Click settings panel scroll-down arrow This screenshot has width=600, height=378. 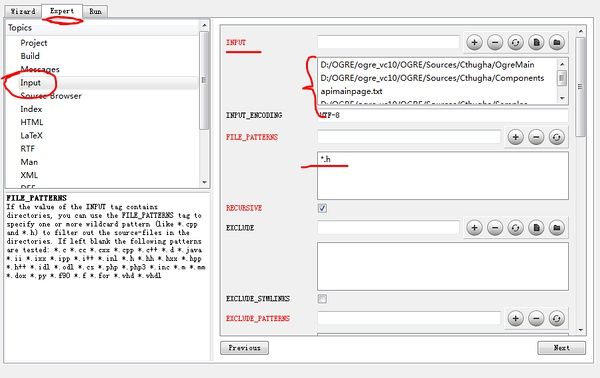click(x=581, y=330)
